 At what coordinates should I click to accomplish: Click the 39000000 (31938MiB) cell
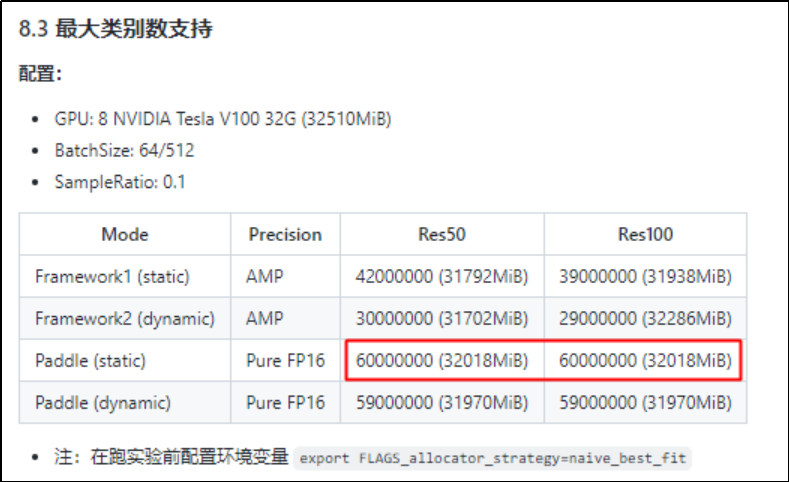click(x=645, y=276)
